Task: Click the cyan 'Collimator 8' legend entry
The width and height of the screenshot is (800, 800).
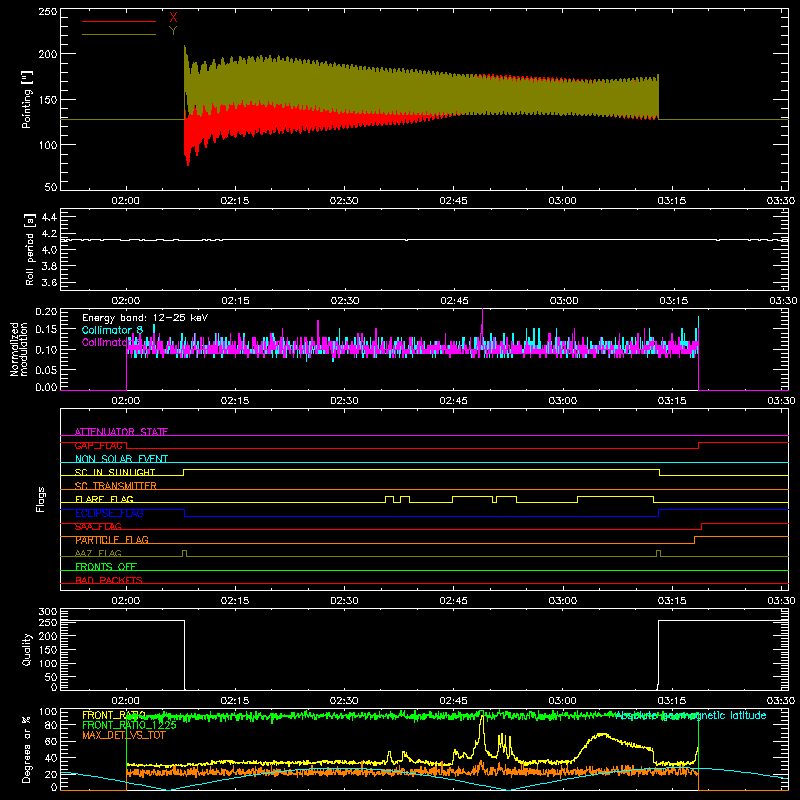Action: (x=112, y=330)
